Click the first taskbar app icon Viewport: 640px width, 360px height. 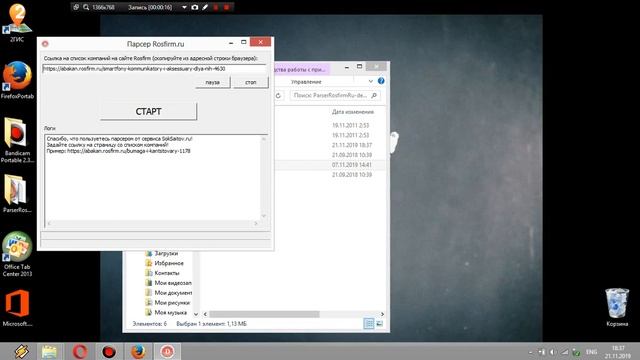pos(21,351)
